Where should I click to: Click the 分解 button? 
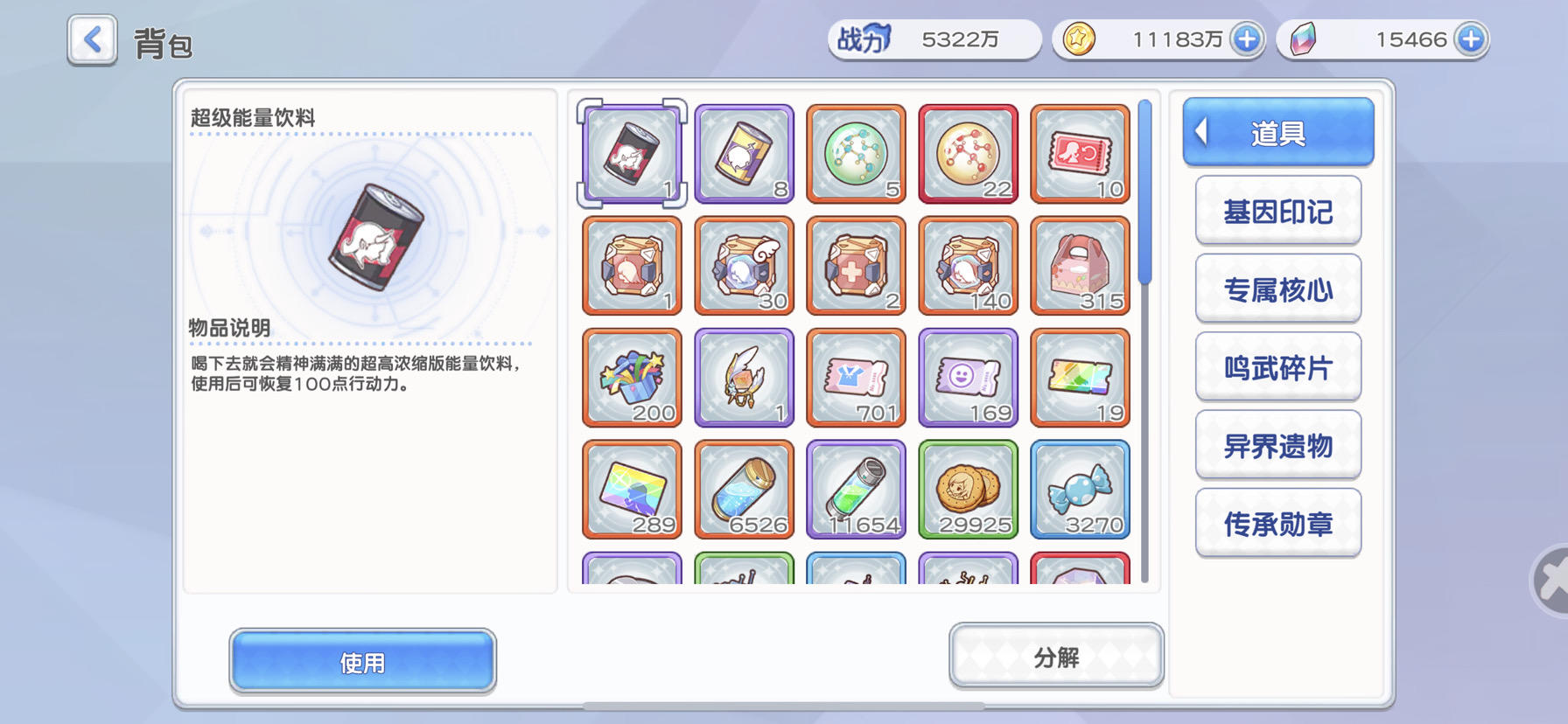(1056, 657)
